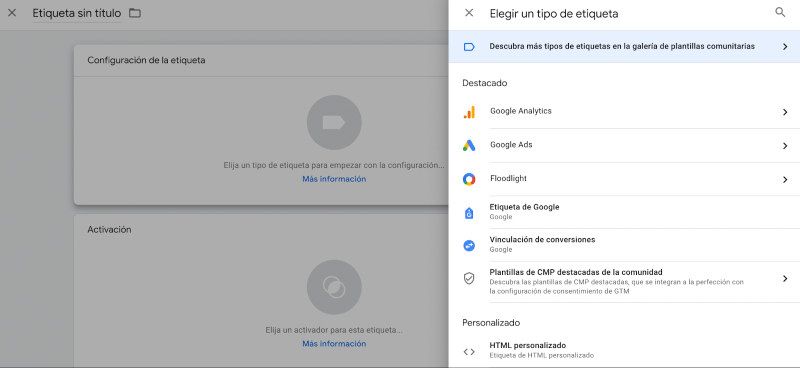Click the Google Analytics bar chart icon
Image resolution: width=800 pixels, height=368 pixels.
pos(469,112)
